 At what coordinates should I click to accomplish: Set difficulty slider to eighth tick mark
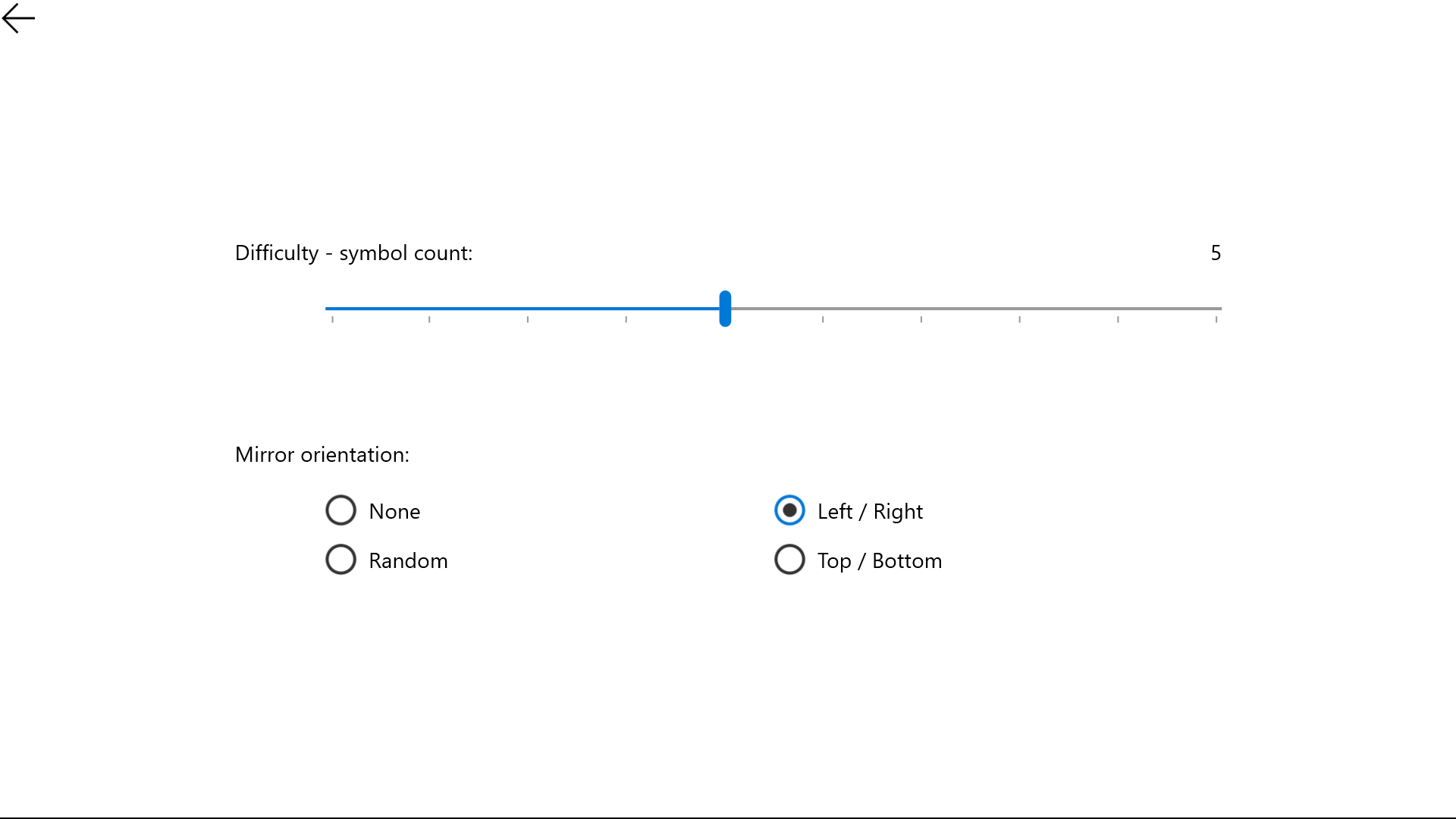pos(1020,309)
